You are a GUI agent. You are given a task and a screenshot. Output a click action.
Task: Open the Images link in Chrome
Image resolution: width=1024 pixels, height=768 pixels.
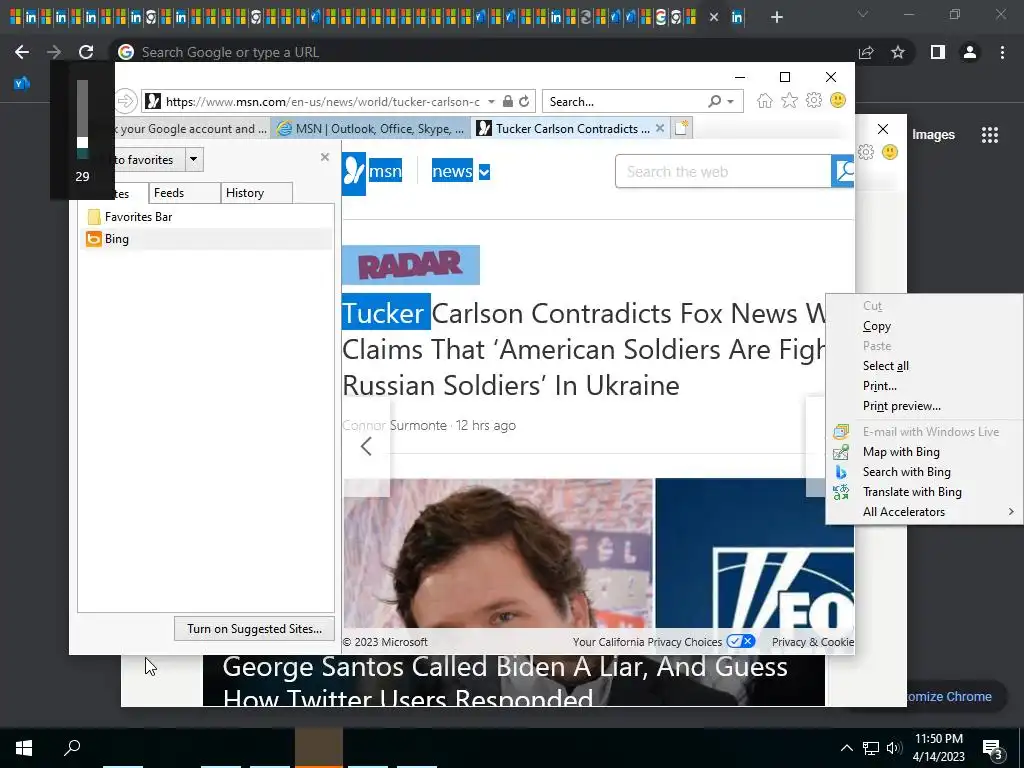tap(933, 135)
